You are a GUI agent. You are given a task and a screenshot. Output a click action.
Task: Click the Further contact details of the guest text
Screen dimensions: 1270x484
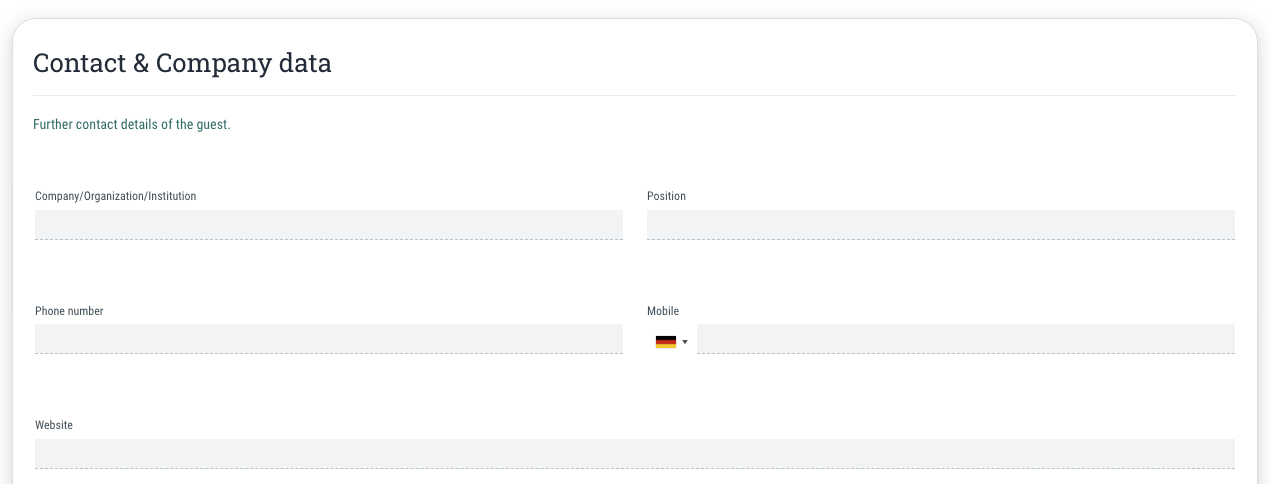click(x=132, y=125)
